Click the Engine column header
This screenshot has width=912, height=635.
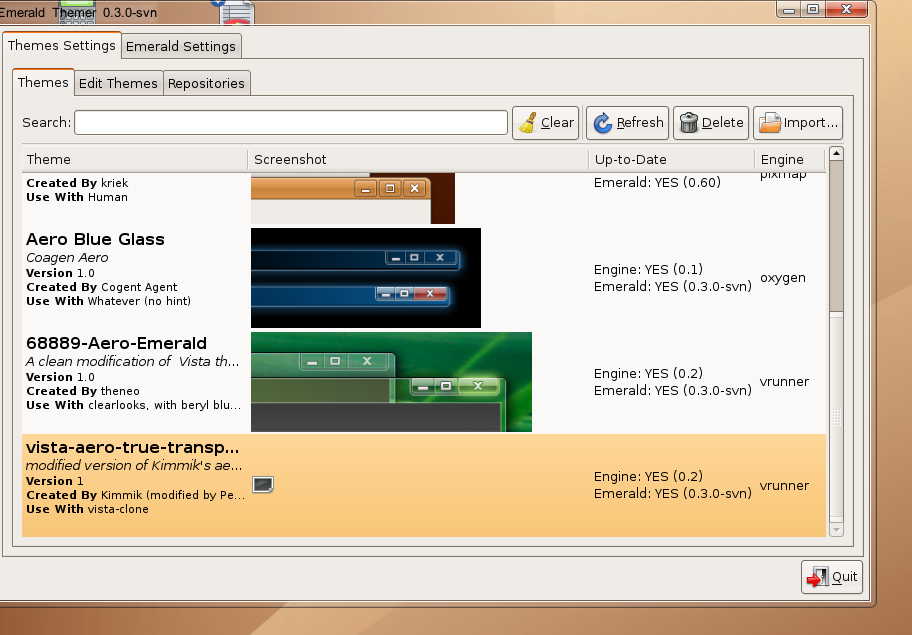[x=790, y=159]
